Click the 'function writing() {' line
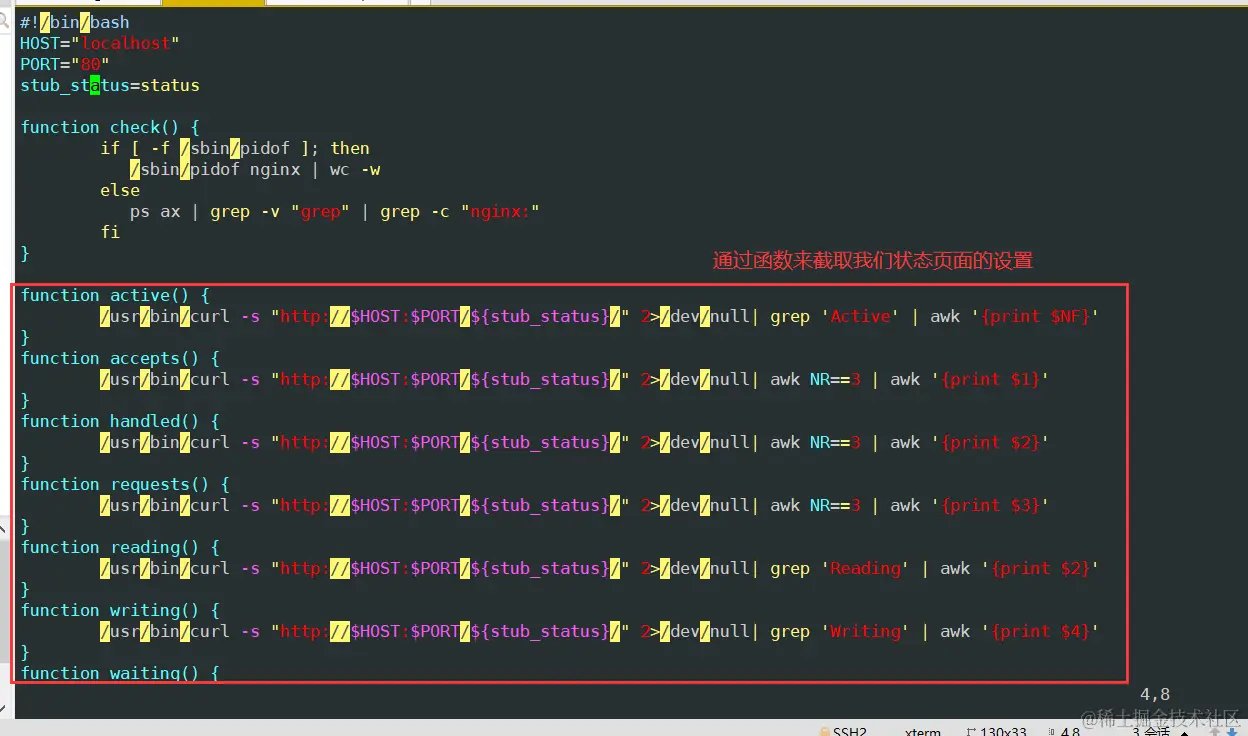Viewport: 1248px width, 736px height. pos(120,610)
